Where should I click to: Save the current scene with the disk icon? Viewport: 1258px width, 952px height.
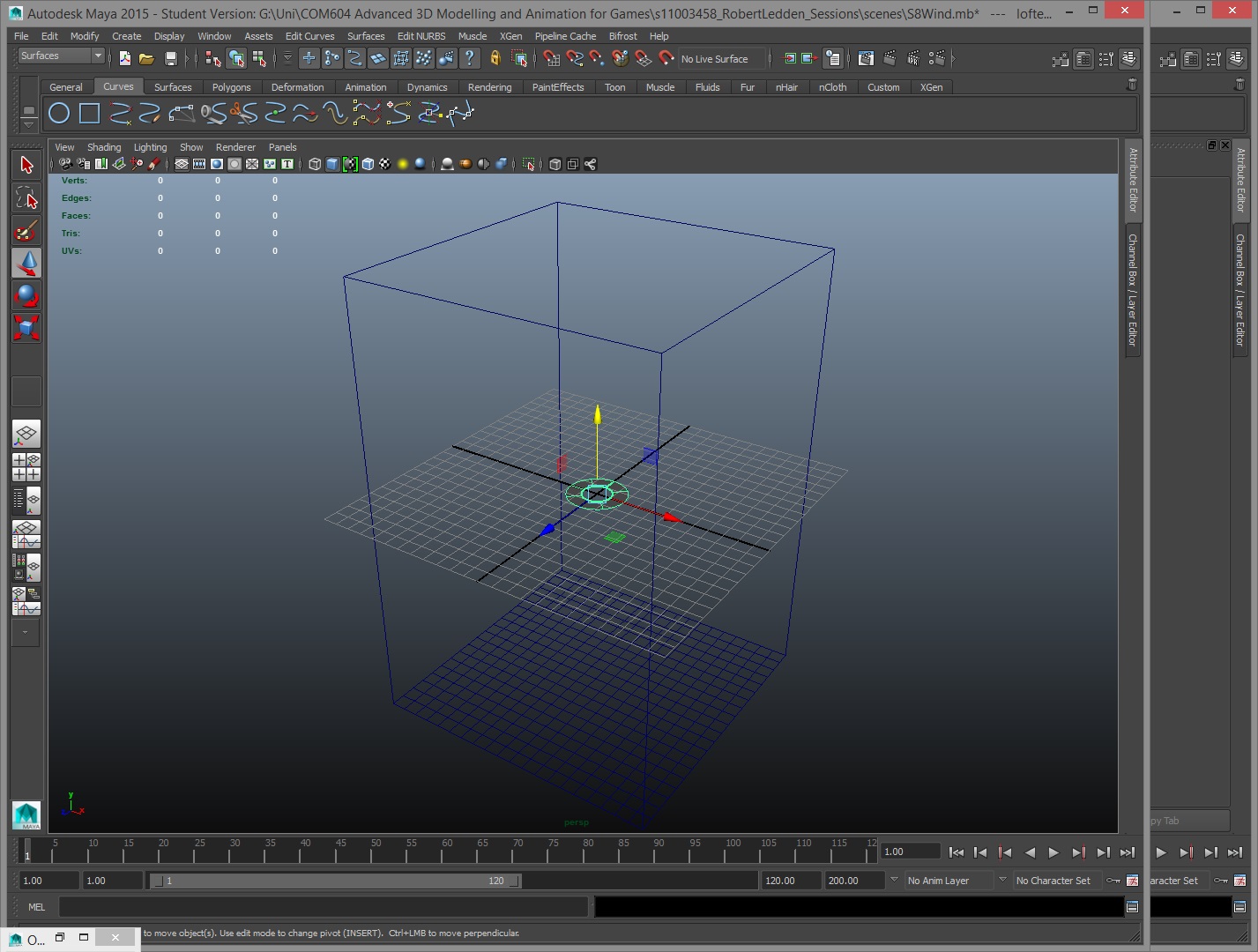point(171,58)
